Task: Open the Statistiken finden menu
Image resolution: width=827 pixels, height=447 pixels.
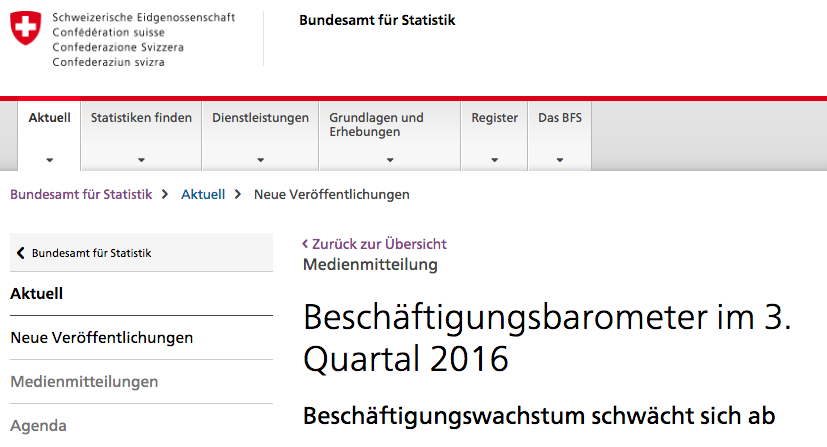Action: click(141, 118)
